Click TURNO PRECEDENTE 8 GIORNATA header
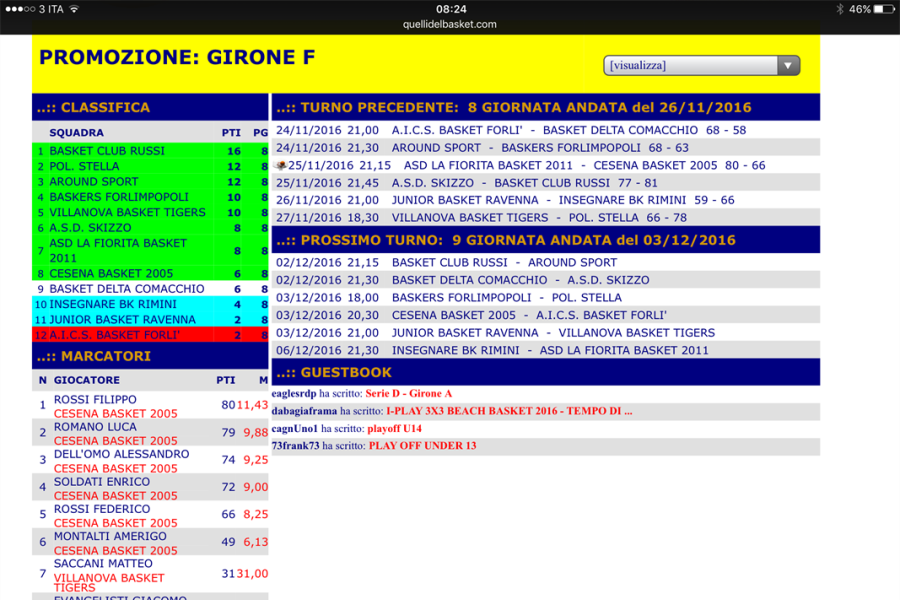This screenshot has height=600, width=900. tap(546, 107)
